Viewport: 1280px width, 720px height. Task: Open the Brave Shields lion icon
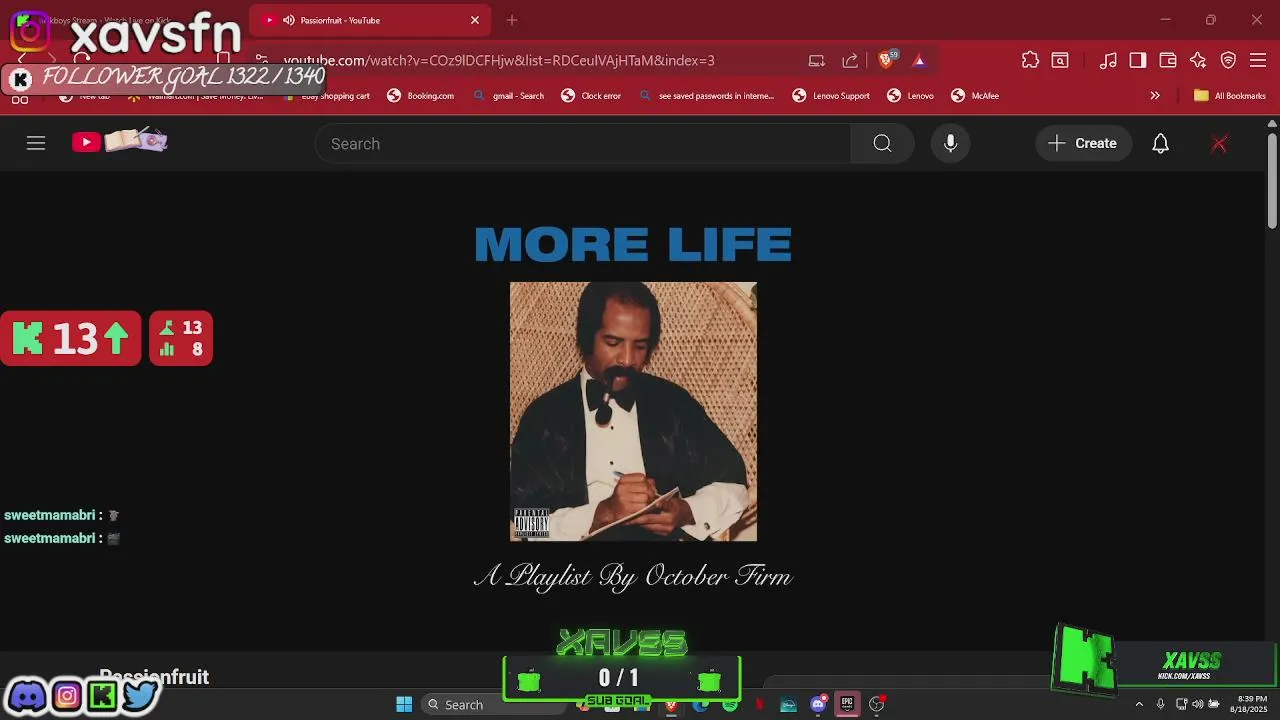(x=885, y=60)
